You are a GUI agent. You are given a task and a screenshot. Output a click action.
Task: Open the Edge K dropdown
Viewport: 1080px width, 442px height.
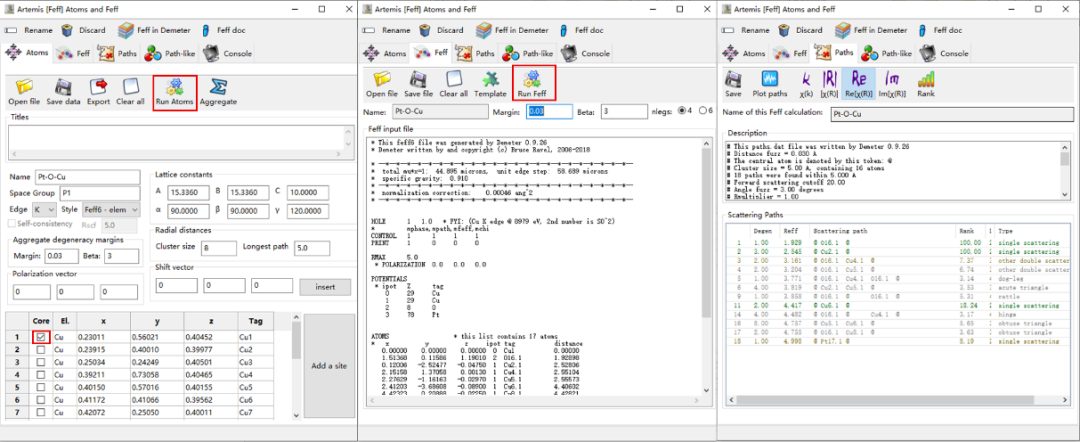click(44, 209)
